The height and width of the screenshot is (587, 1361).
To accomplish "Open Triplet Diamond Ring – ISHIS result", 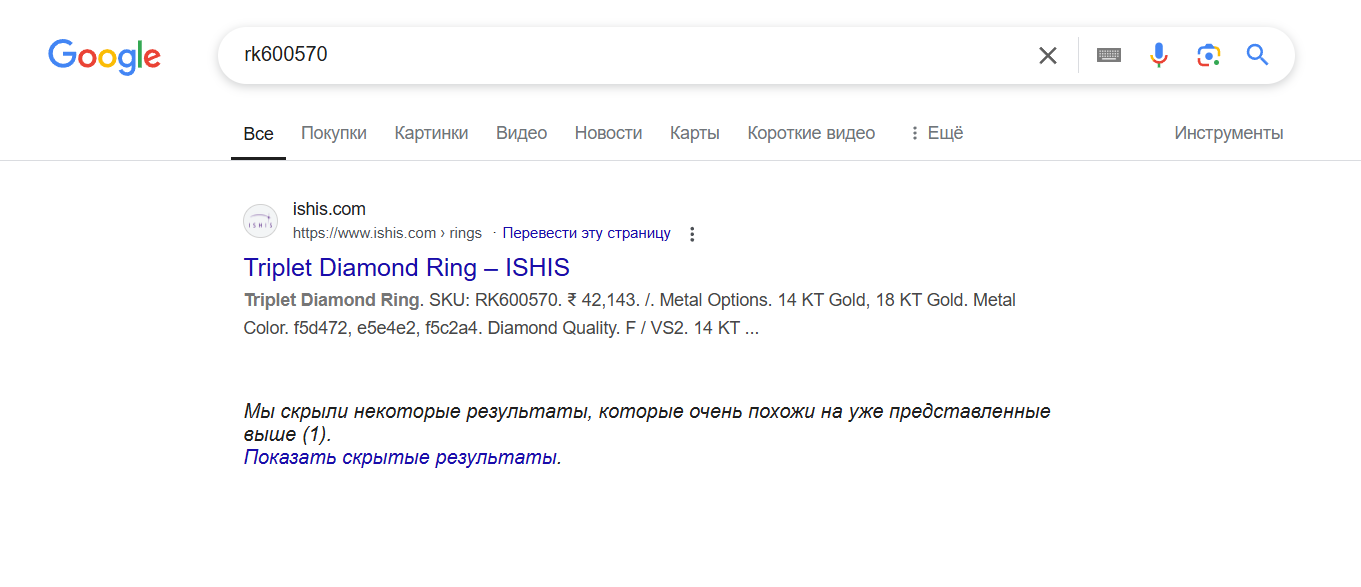I will click(406, 268).
